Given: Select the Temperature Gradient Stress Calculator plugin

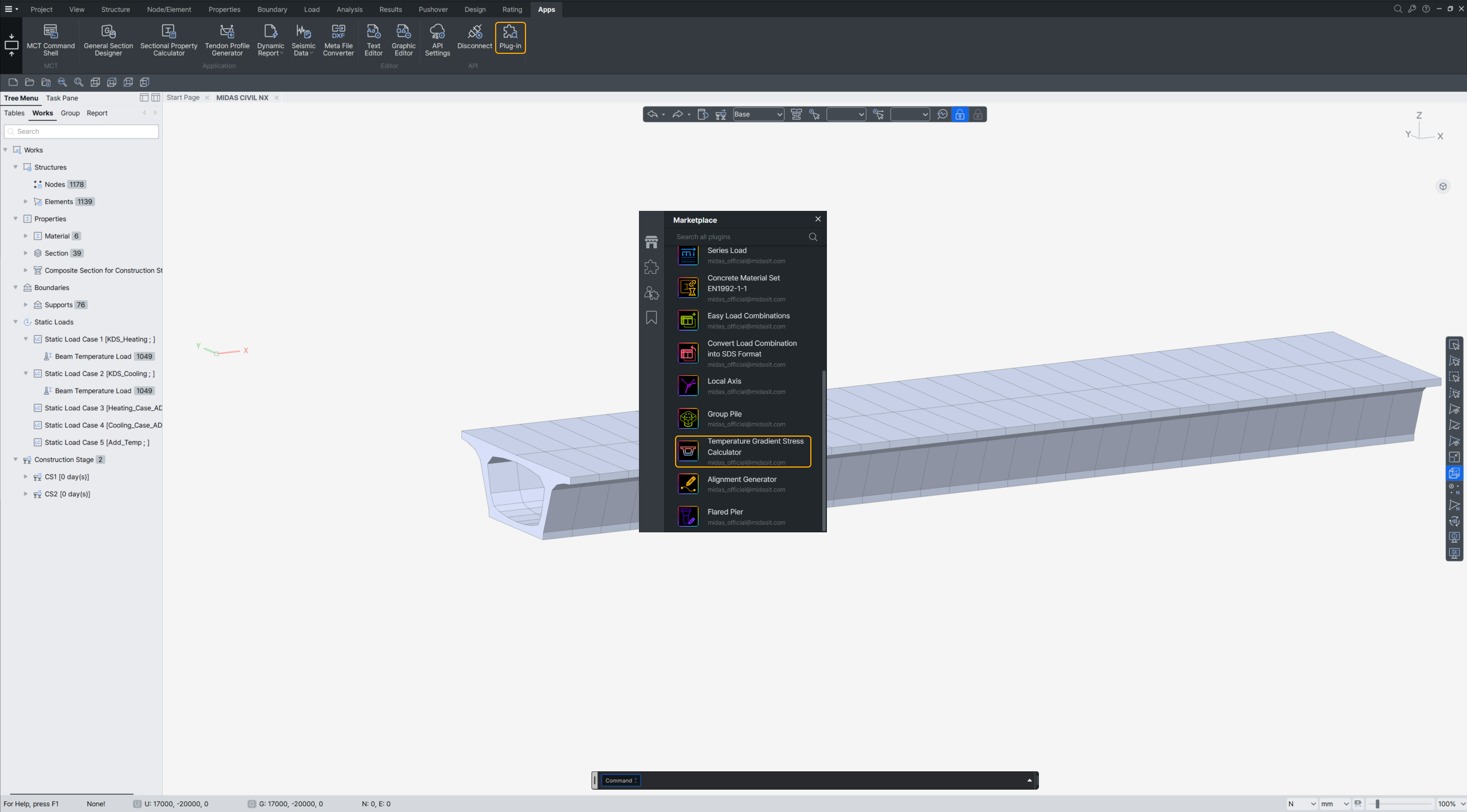Looking at the screenshot, I should [743, 452].
